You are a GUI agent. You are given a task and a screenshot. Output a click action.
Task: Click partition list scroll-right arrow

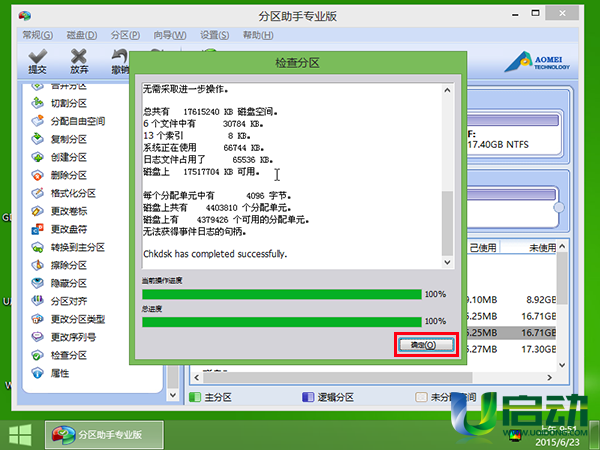coord(549,378)
